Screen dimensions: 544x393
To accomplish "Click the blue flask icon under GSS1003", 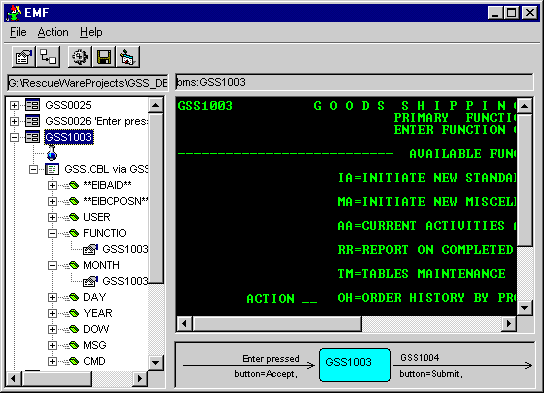I will tap(52, 153).
